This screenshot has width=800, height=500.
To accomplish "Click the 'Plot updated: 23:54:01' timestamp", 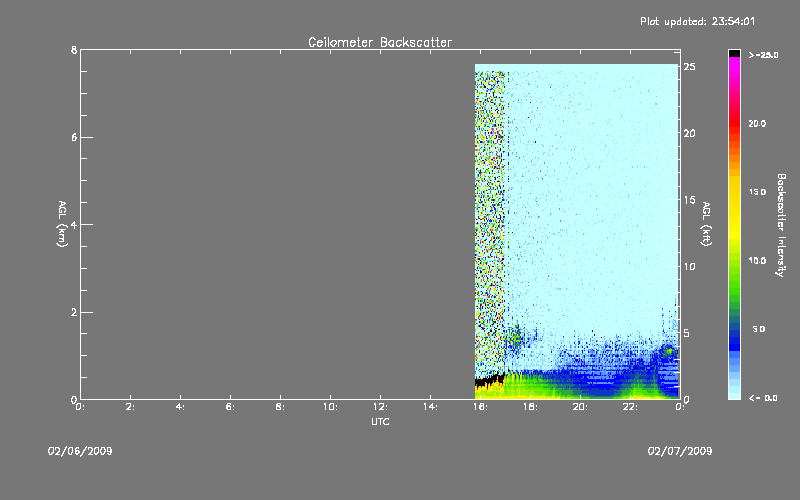I will tap(697, 21).
